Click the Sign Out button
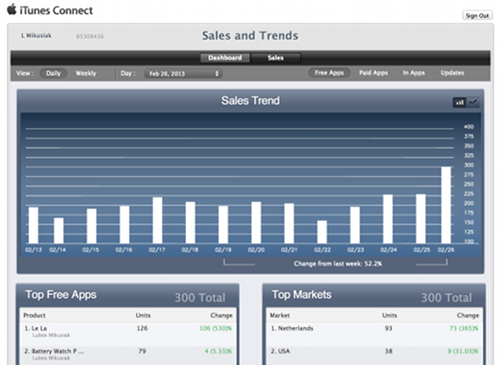 coord(477,15)
